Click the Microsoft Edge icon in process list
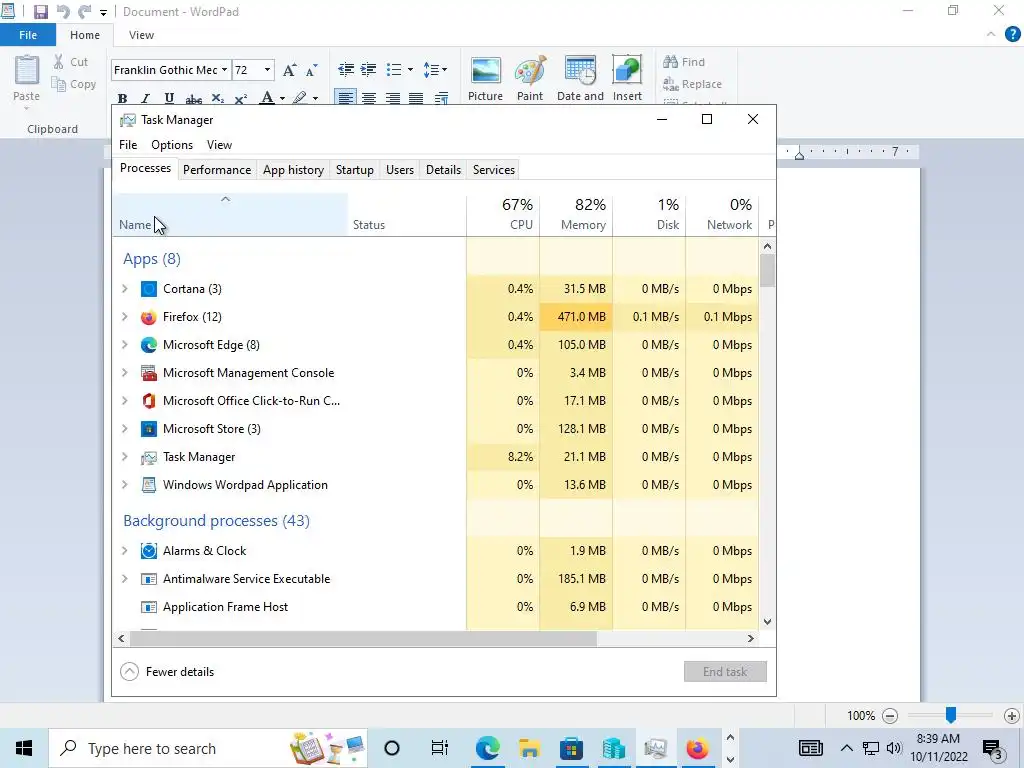1024x768 pixels. tap(149, 345)
